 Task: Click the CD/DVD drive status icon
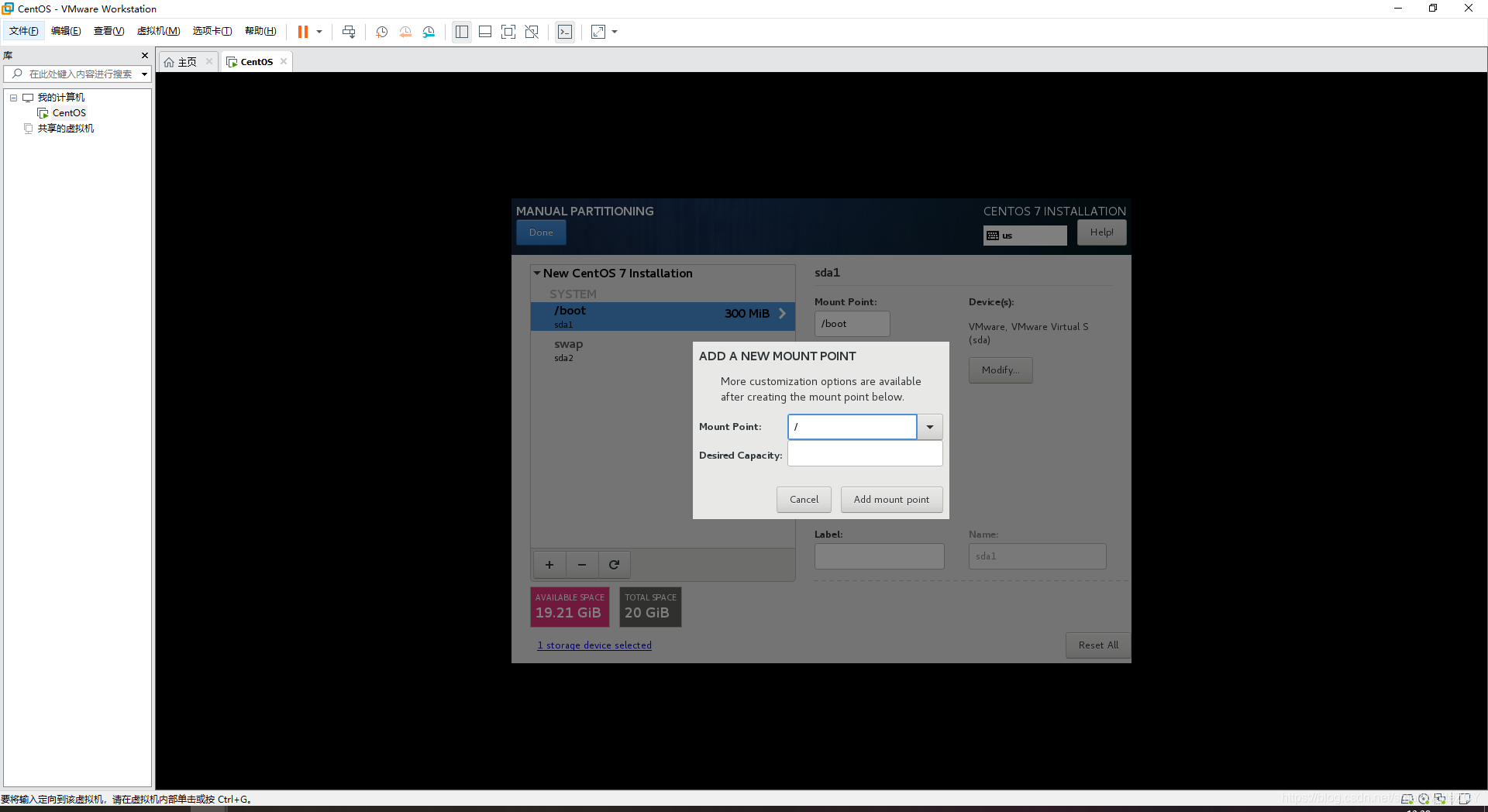(1424, 799)
